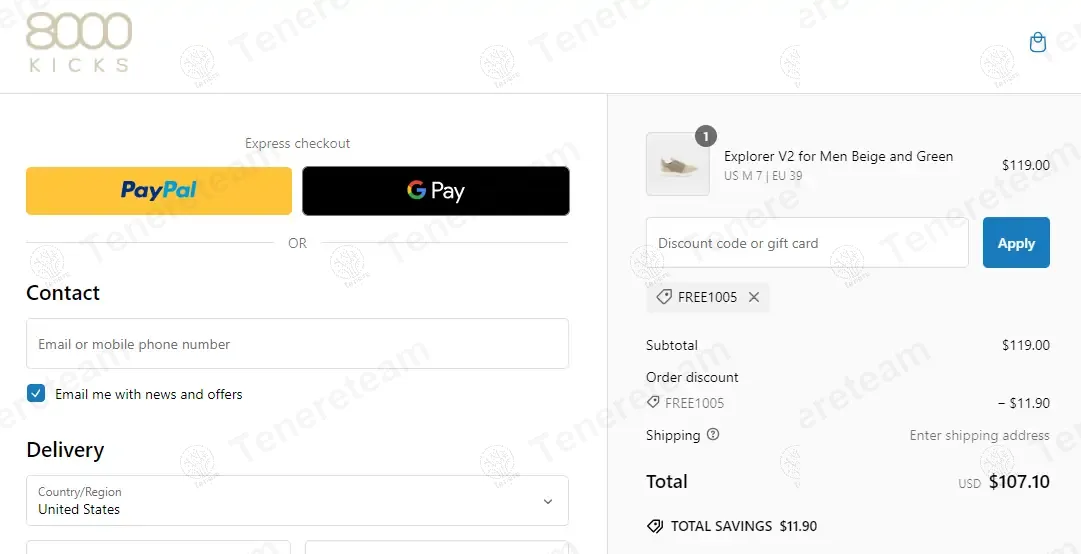Click the tag icon inside FREE1005 chip

[663, 297]
